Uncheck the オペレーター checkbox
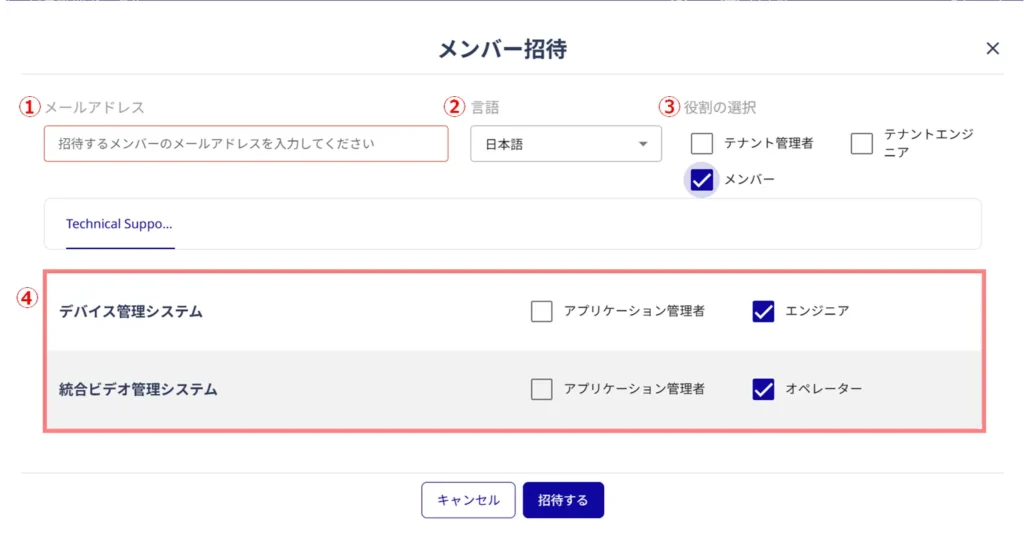Viewport: 1024px width, 543px height. (763, 389)
